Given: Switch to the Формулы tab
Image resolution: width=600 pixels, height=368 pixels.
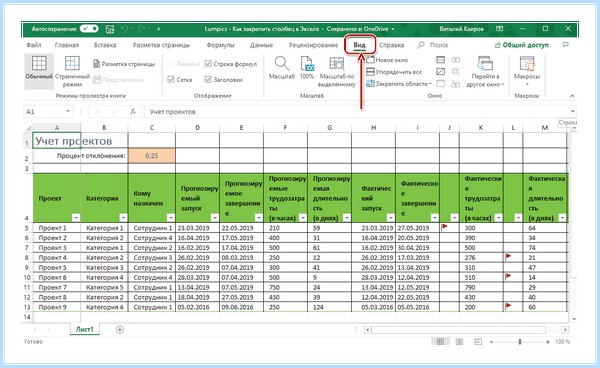Looking at the screenshot, I should pyautogui.click(x=220, y=45).
